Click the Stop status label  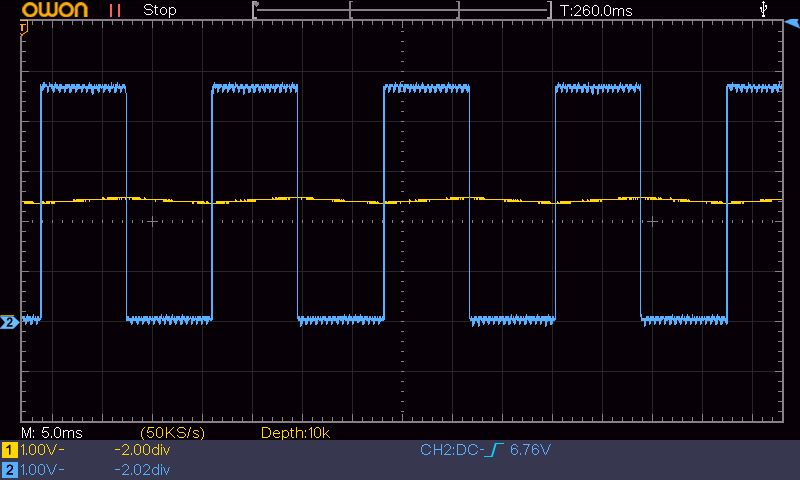(x=160, y=10)
